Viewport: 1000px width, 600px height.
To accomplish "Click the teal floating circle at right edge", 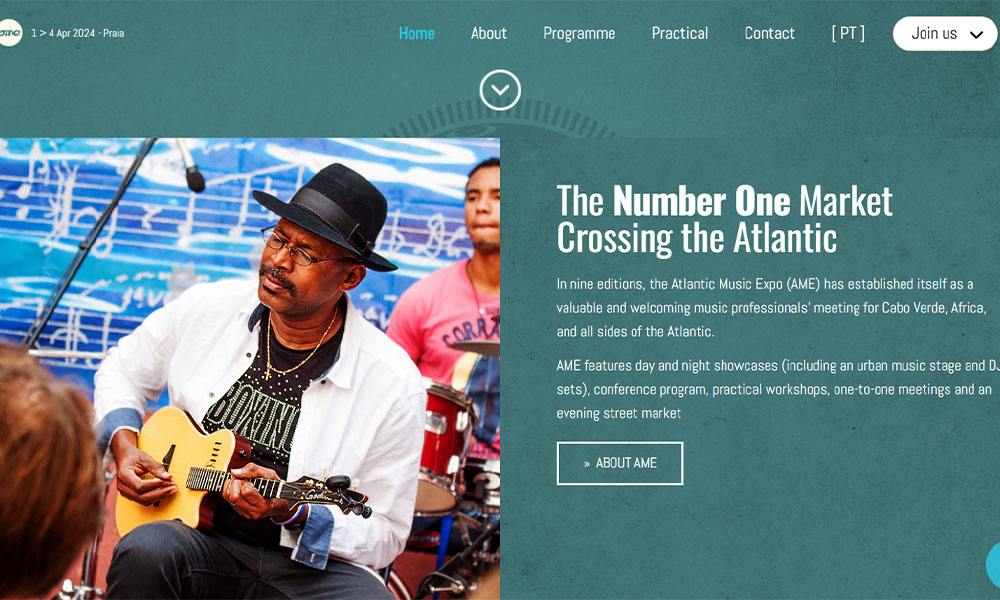I will 993,565.
